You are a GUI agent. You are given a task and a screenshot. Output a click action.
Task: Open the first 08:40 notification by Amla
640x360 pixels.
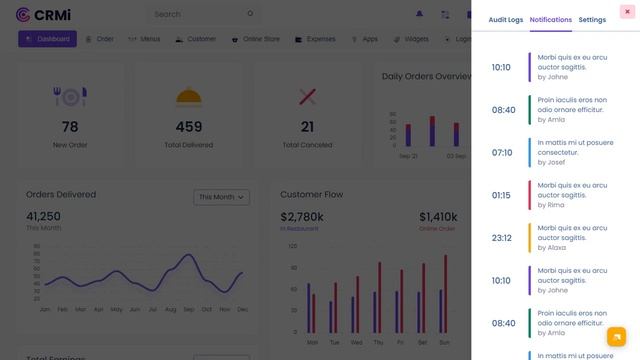pyautogui.click(x=554, y=110)
